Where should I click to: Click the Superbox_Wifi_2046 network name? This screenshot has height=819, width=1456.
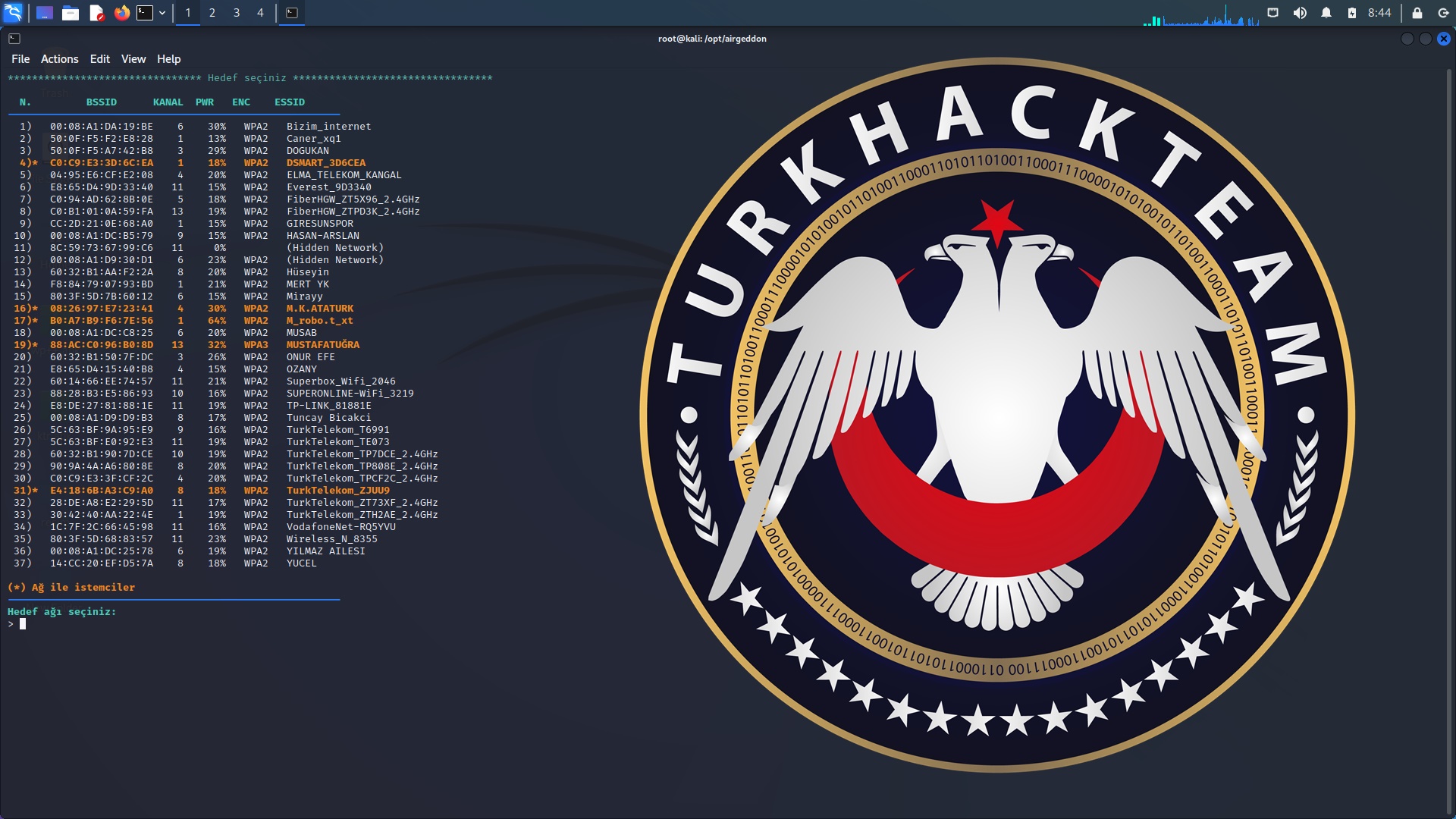(x=341, y=381)
